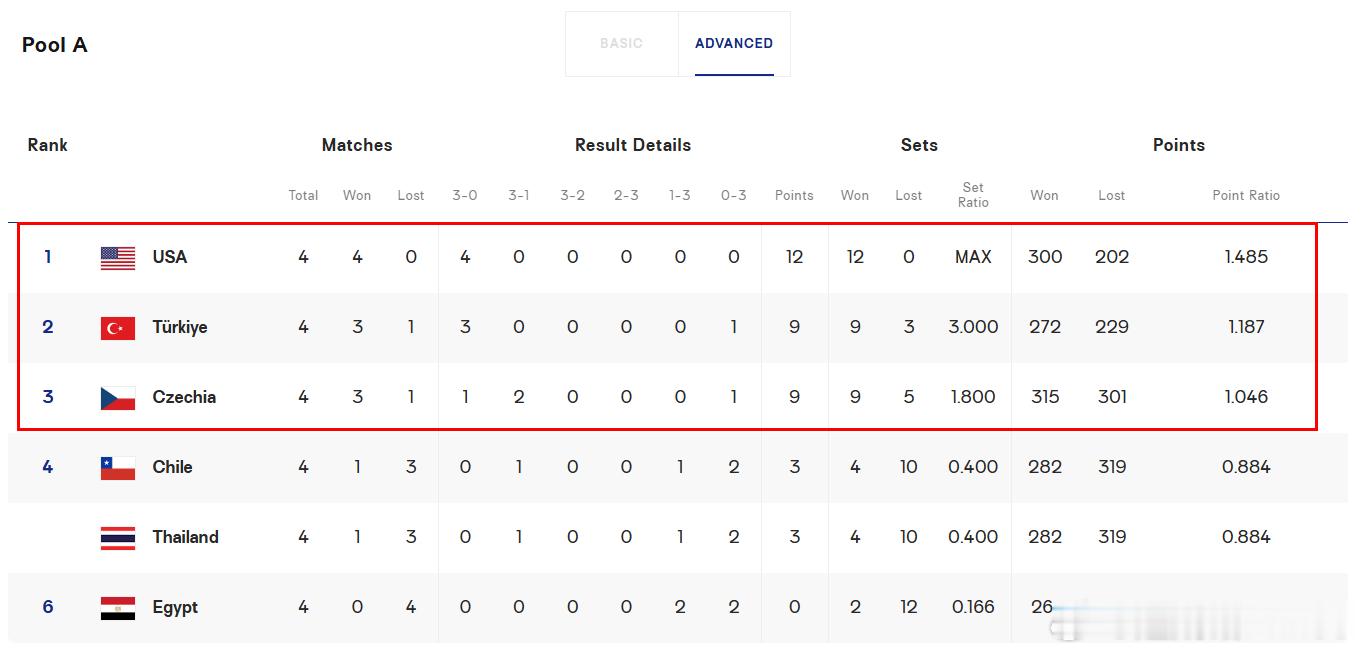Switch to the BASIC tab

pyautogui.click(x=621, y=43)
